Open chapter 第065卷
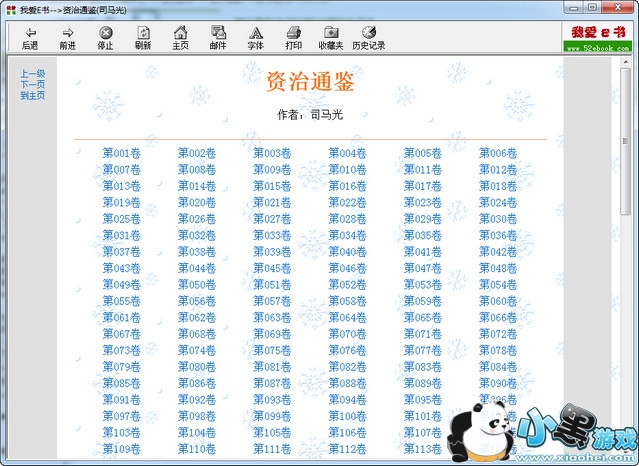 (x=423, y=318)
